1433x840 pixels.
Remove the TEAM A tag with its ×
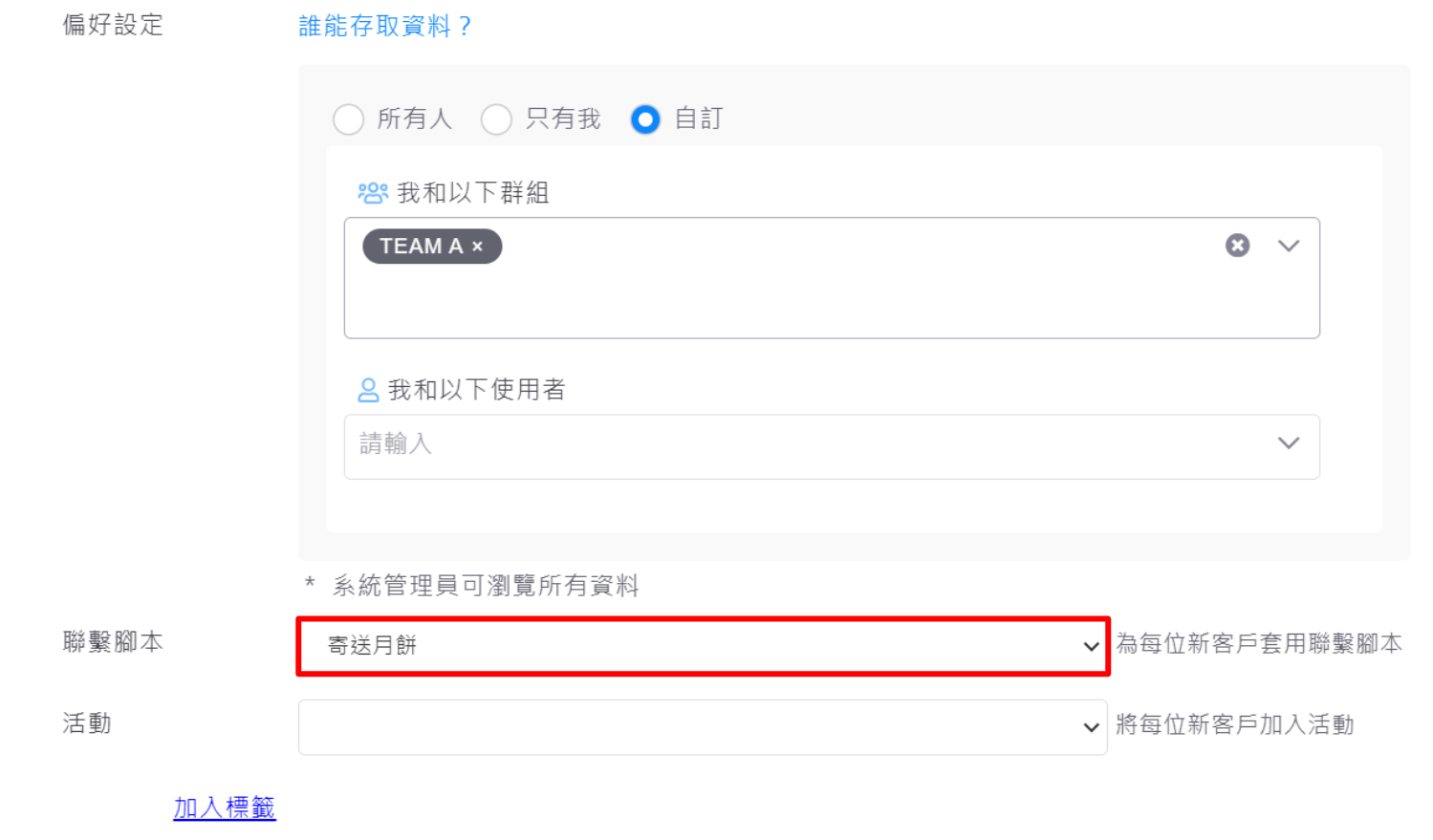coord(477,247)
